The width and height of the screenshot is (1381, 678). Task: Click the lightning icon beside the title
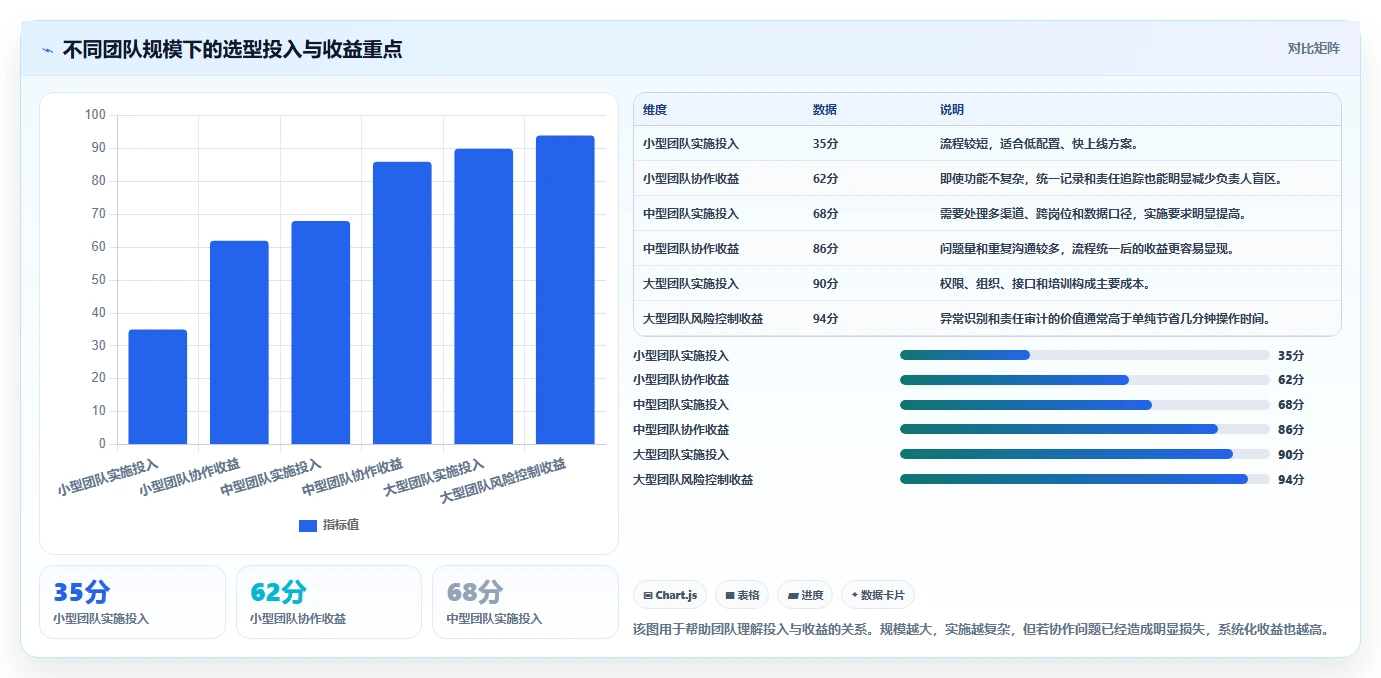pos(47,50)
